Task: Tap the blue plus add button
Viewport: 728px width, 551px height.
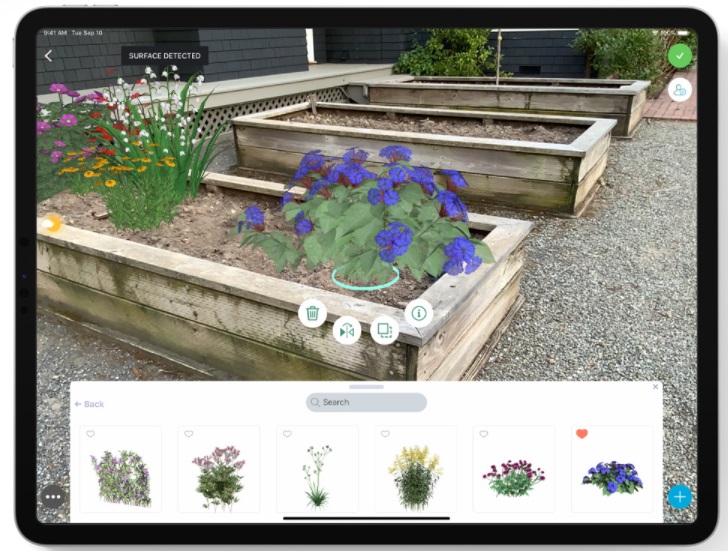Action: (x=680, y=497)
